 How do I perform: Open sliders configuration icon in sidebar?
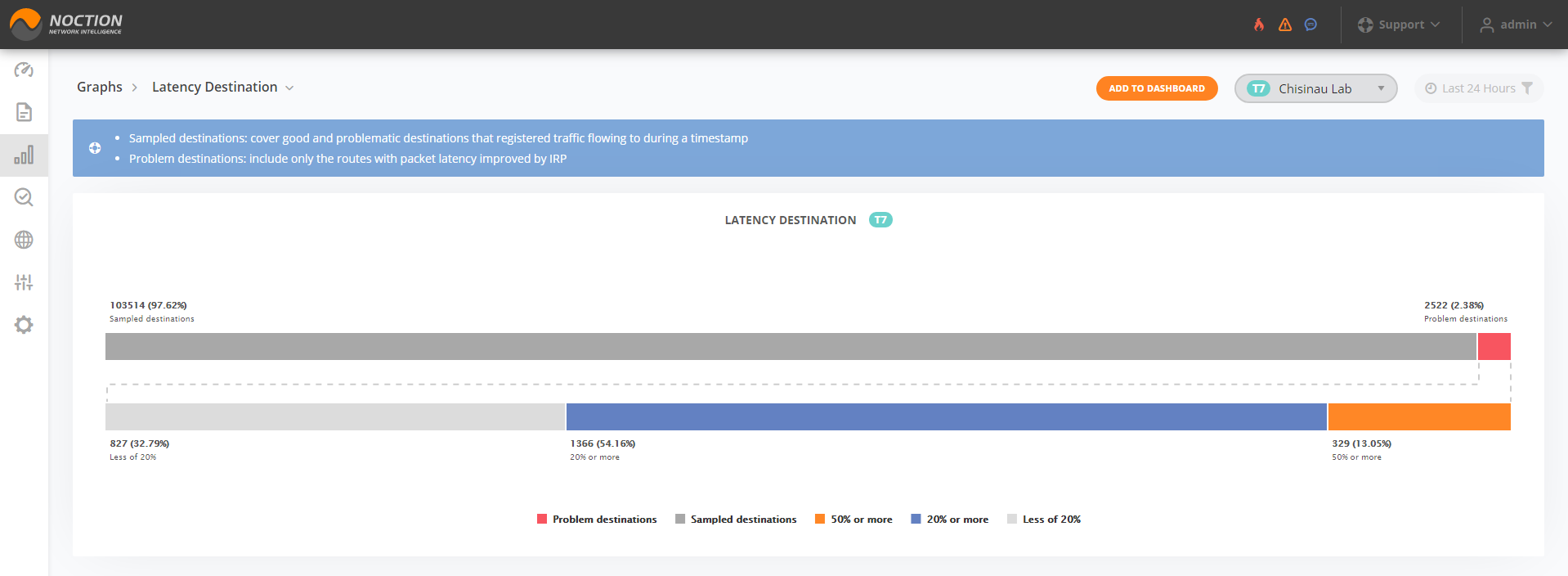24,282
